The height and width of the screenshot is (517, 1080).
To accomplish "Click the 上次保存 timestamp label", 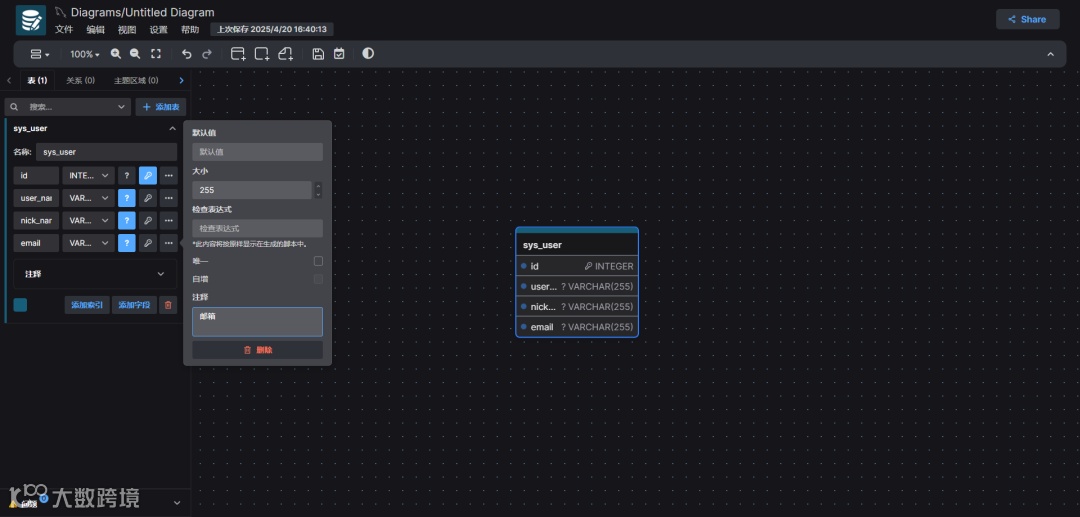I will pyautogui.click(x=272, y=30).
